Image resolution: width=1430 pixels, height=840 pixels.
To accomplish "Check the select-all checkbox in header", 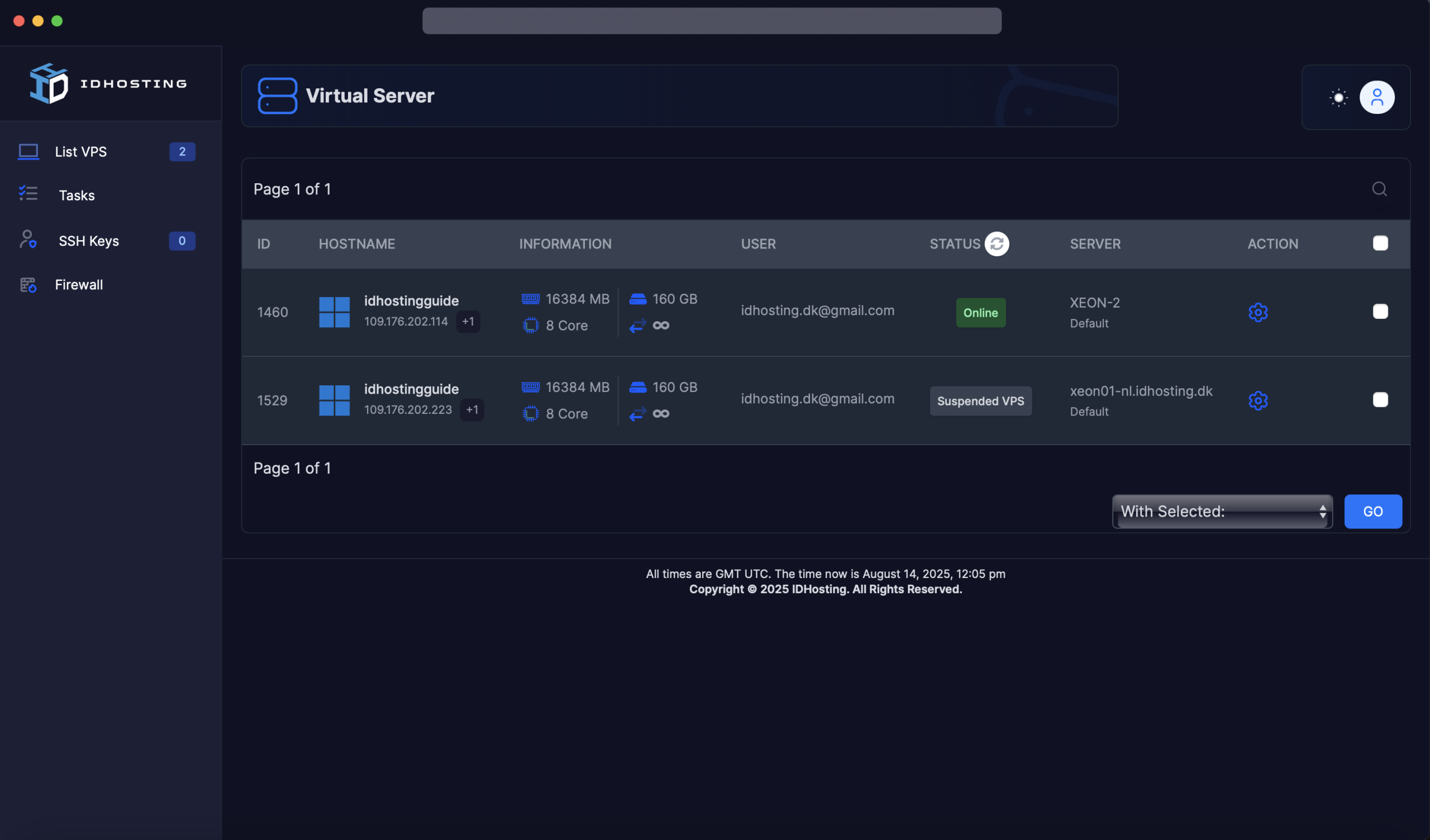I will [1380, 244].
